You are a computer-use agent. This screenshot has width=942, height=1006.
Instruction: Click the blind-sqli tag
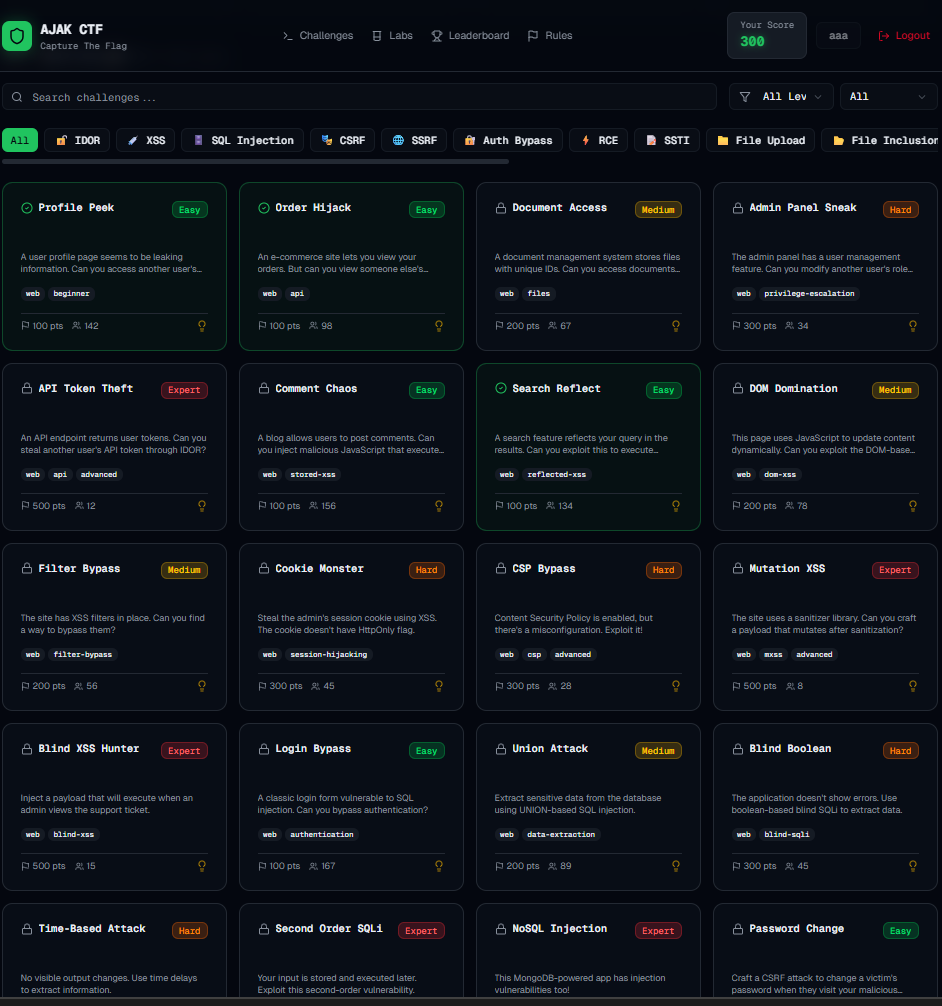tap(787, 835)
